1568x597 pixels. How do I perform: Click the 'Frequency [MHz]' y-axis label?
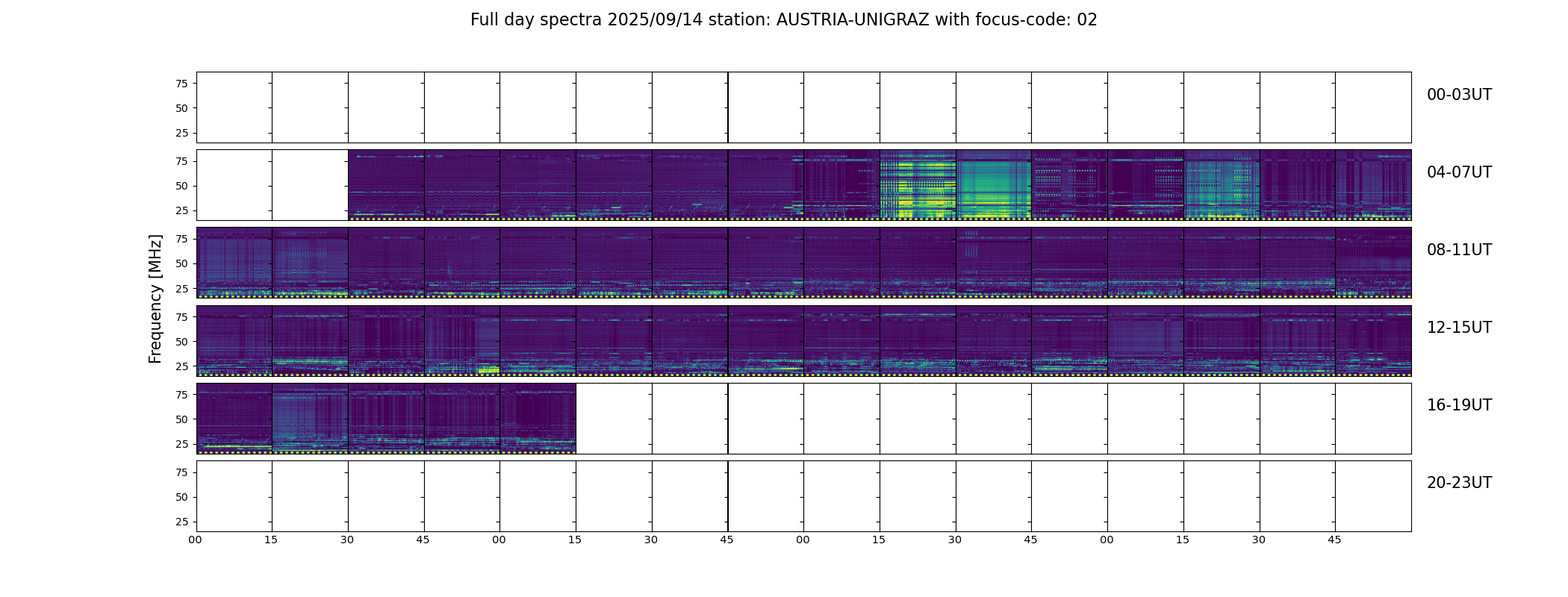tap(155, 299)
